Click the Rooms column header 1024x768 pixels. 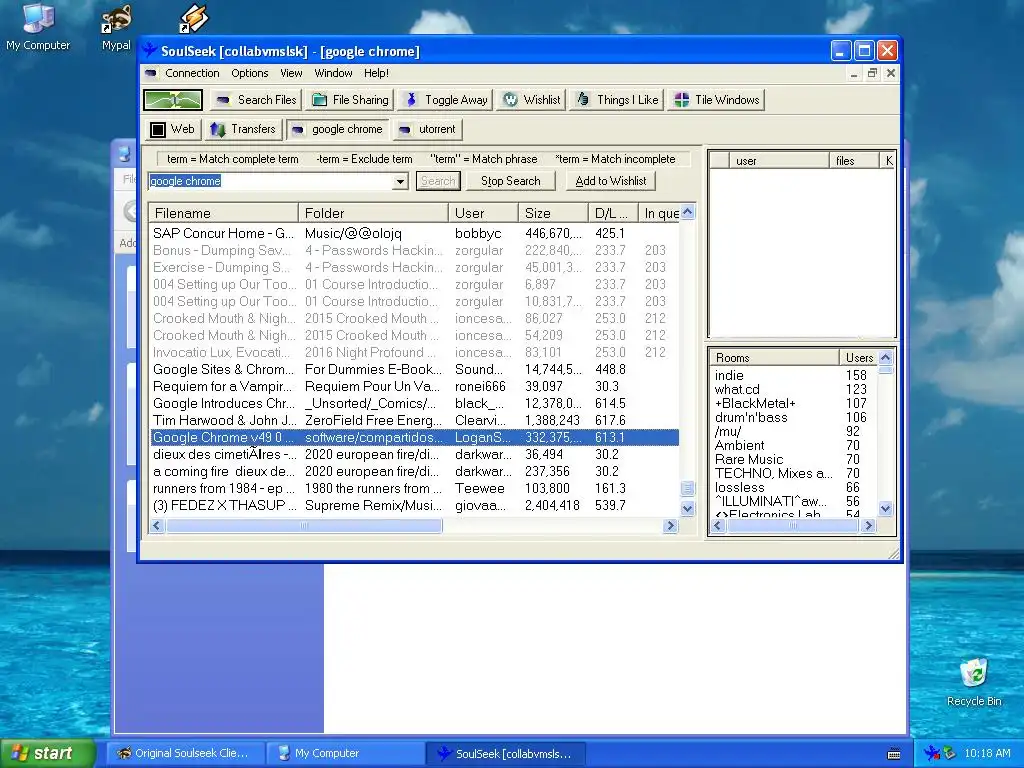pos(775,357)
